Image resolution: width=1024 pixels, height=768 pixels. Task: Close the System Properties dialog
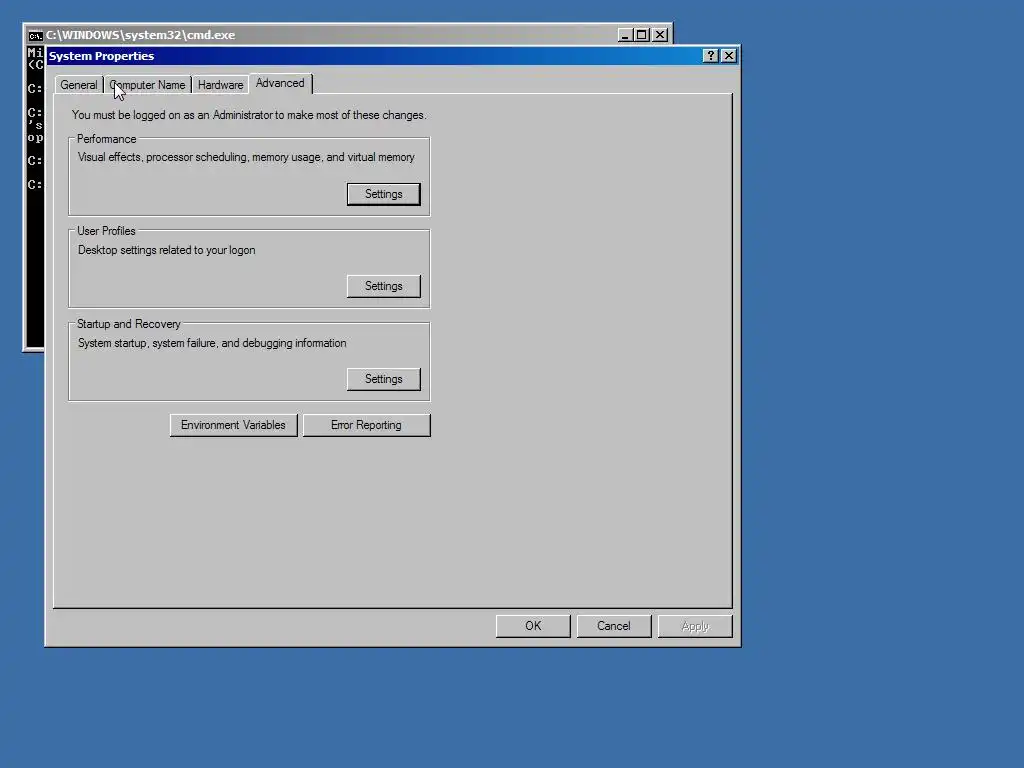729,56
